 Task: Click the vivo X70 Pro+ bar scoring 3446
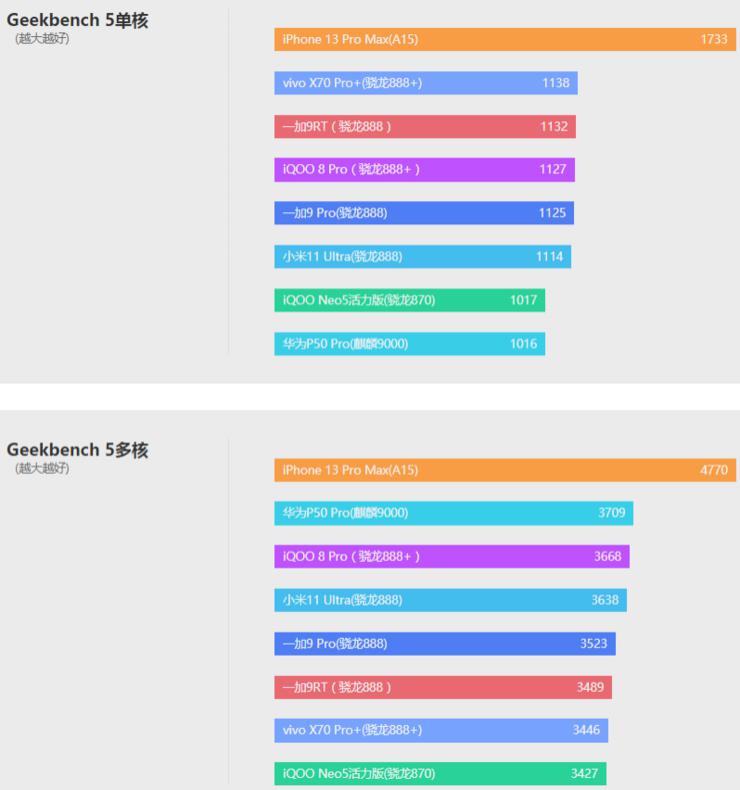[x=441, y=731]
